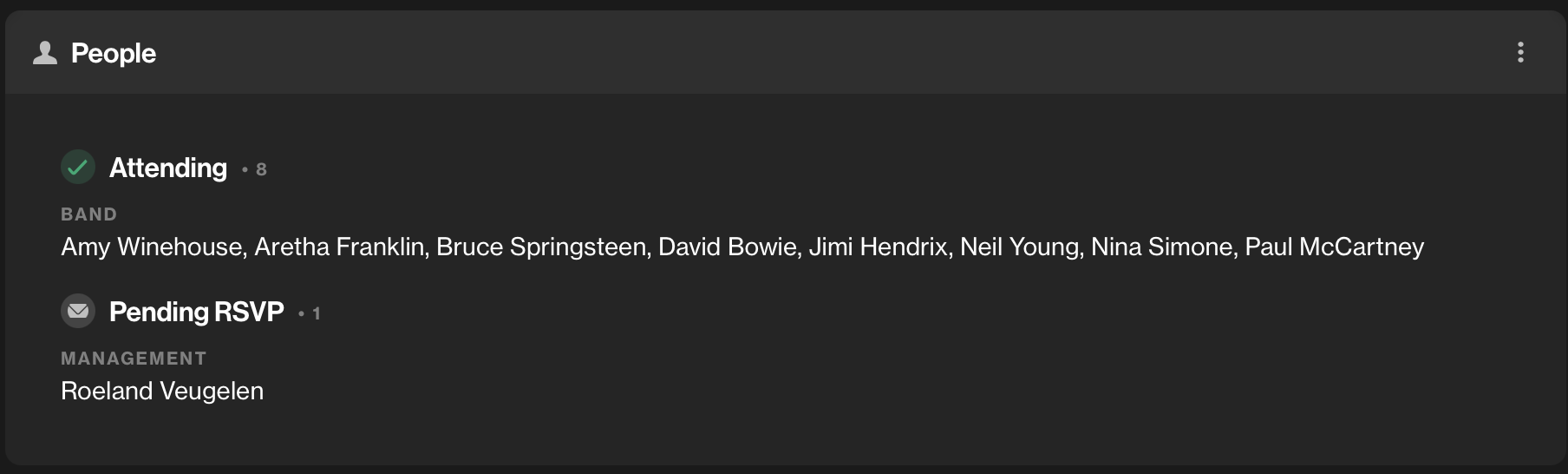Screen dimensions: 1568x474
Task: Select the MANAGEMENT group label
Action: pos(134,359)
